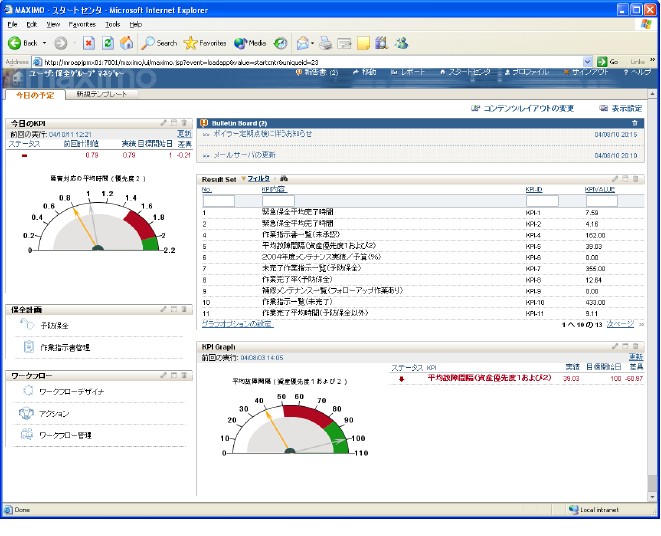Click the KPI ID filter input field

(x=541, y=201)
